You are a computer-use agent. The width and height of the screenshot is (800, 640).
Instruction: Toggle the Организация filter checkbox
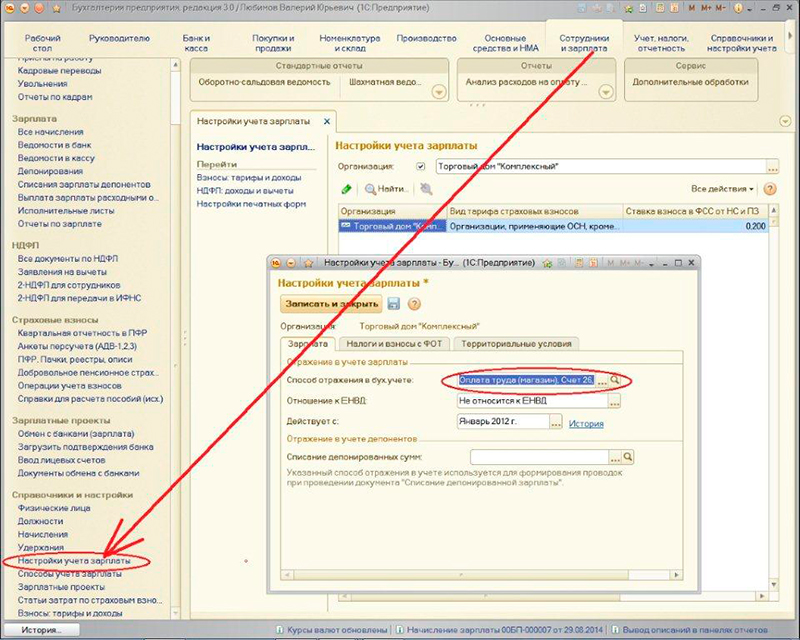coord(420,166)
